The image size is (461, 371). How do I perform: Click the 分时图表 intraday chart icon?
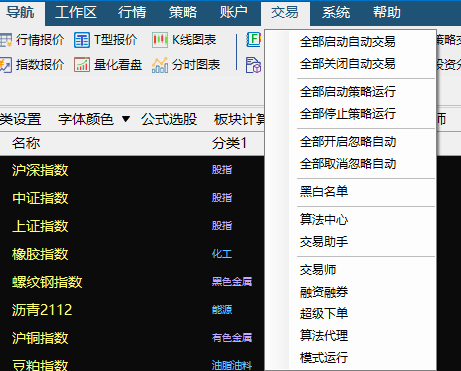coord(160,65)
